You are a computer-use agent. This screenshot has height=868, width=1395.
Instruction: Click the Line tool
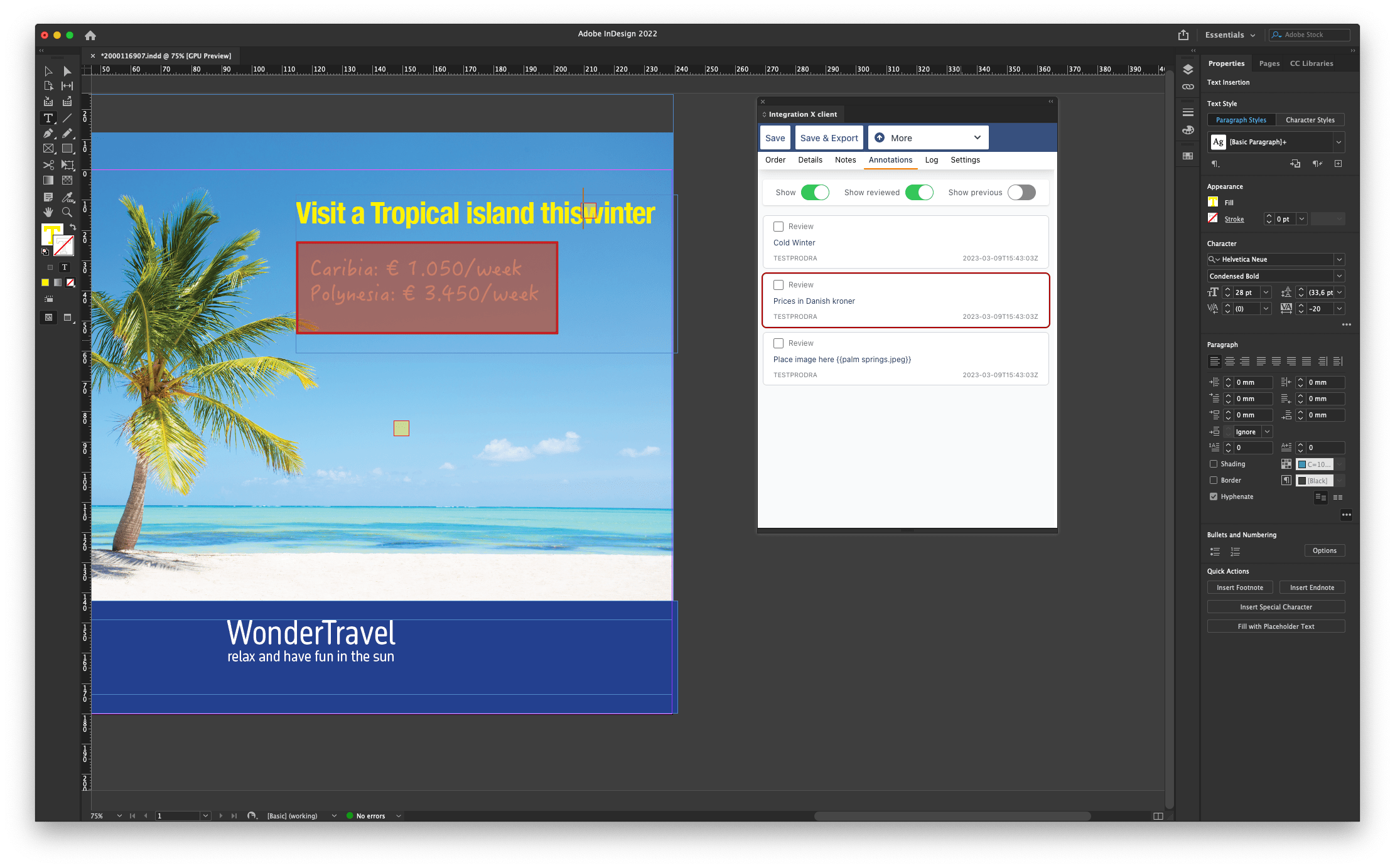[67, 117]
